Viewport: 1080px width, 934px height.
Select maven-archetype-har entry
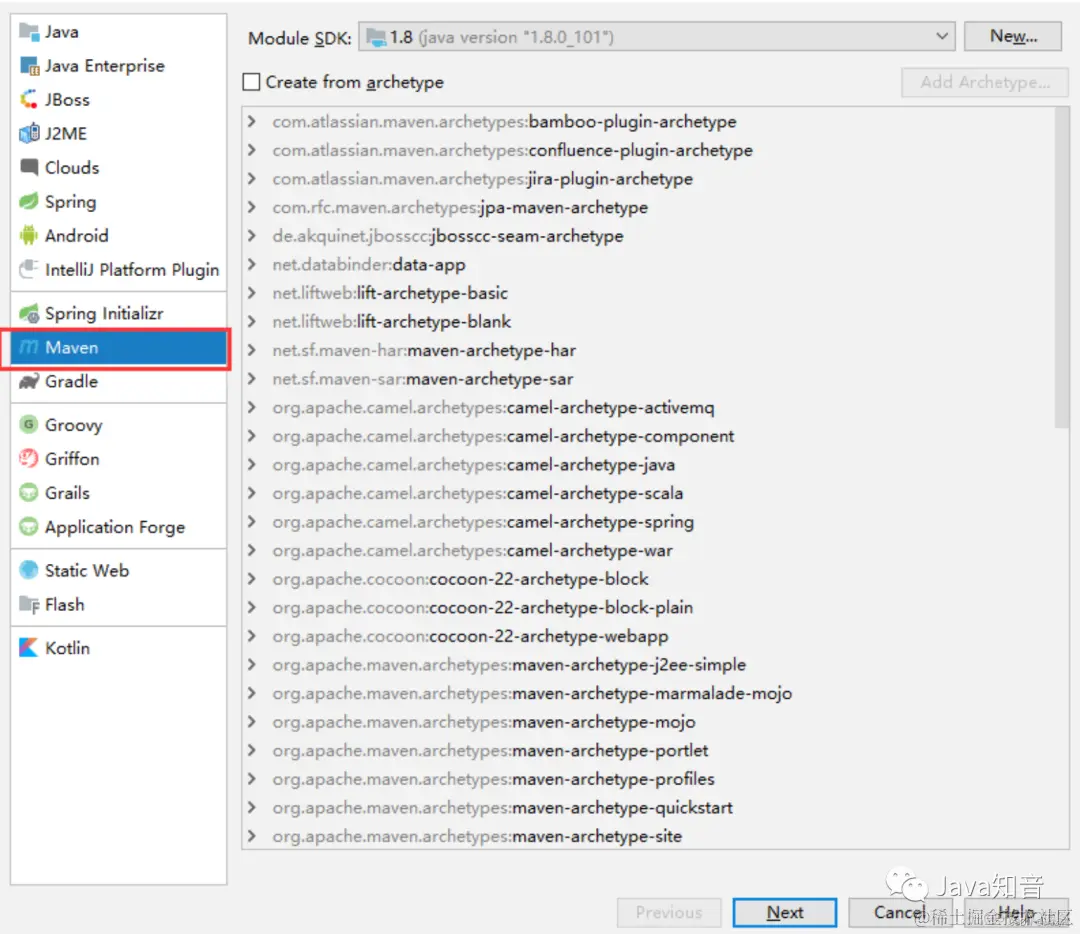(424, 351)
